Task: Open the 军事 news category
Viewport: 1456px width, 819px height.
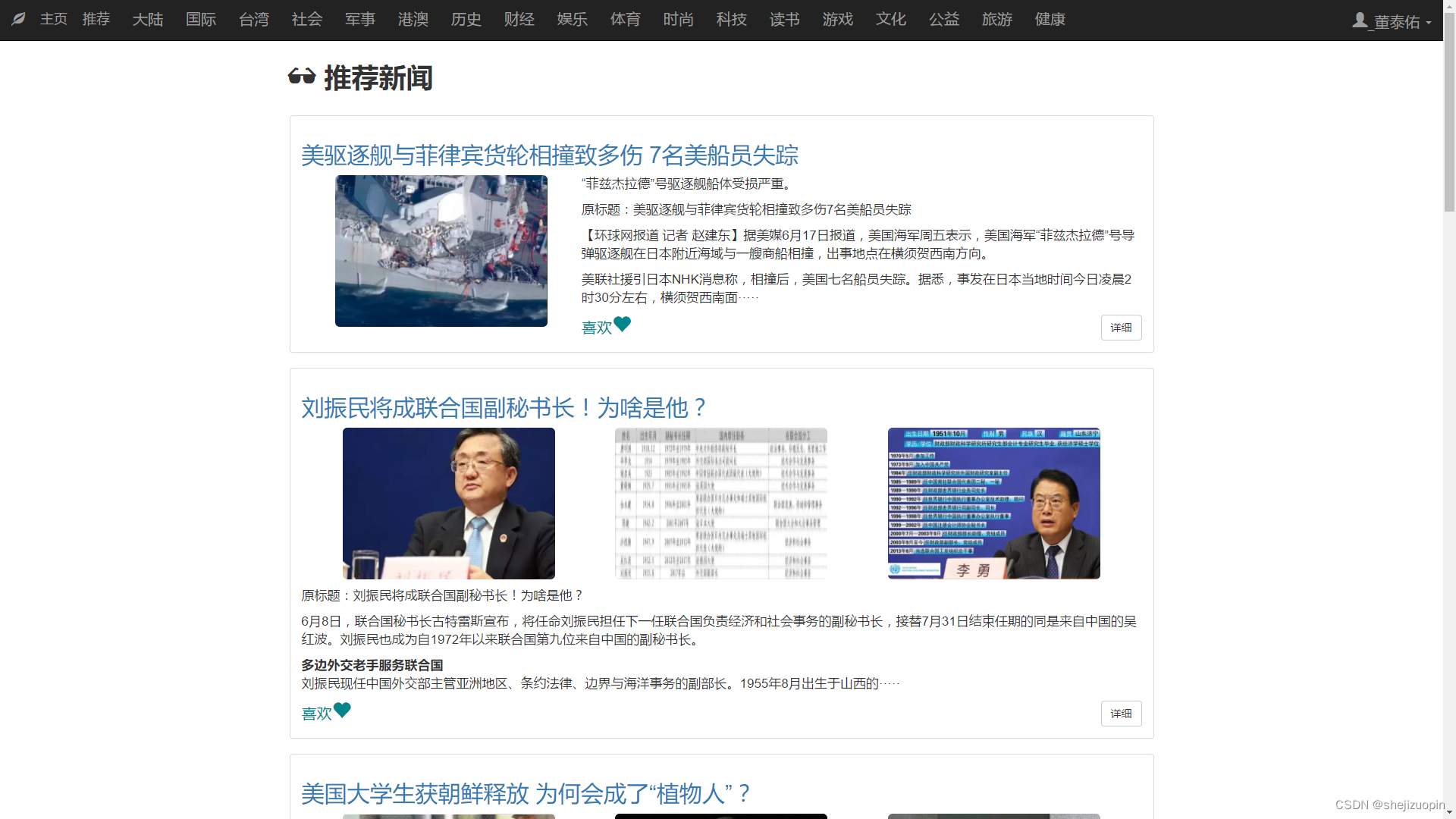Action: coord(360,19)
